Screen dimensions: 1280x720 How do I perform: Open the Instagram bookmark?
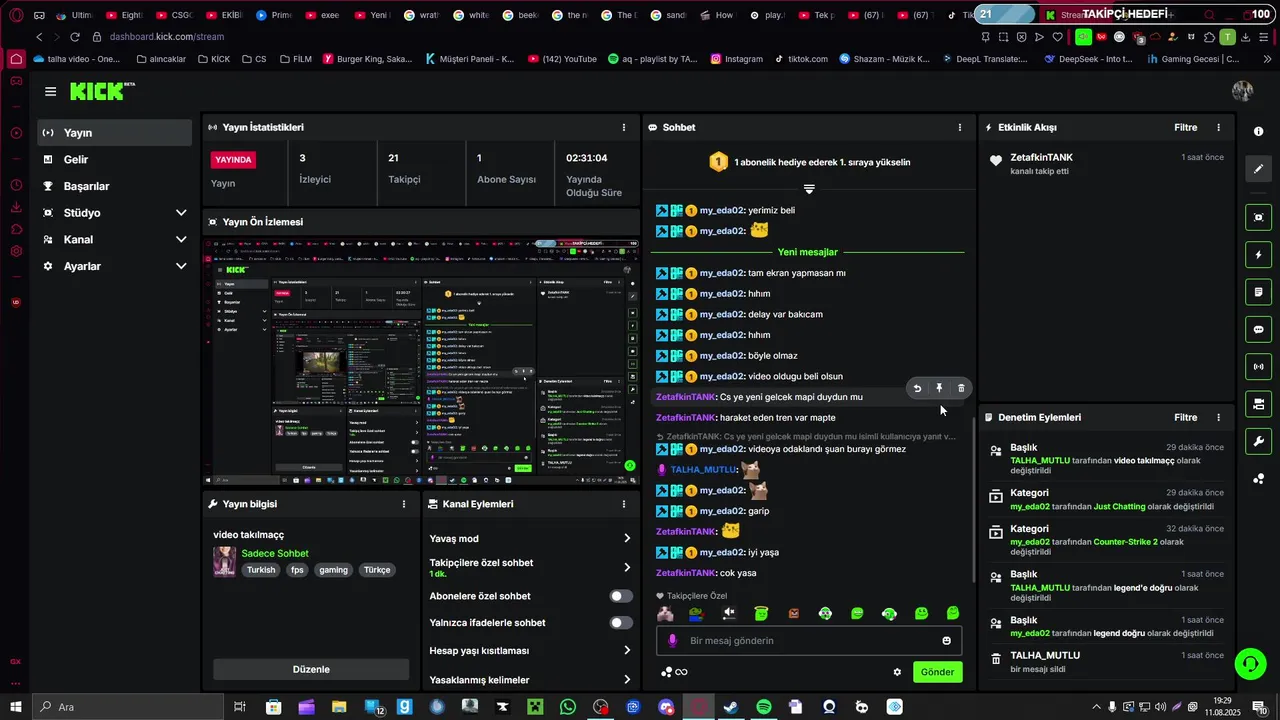(x=736, y=59)
